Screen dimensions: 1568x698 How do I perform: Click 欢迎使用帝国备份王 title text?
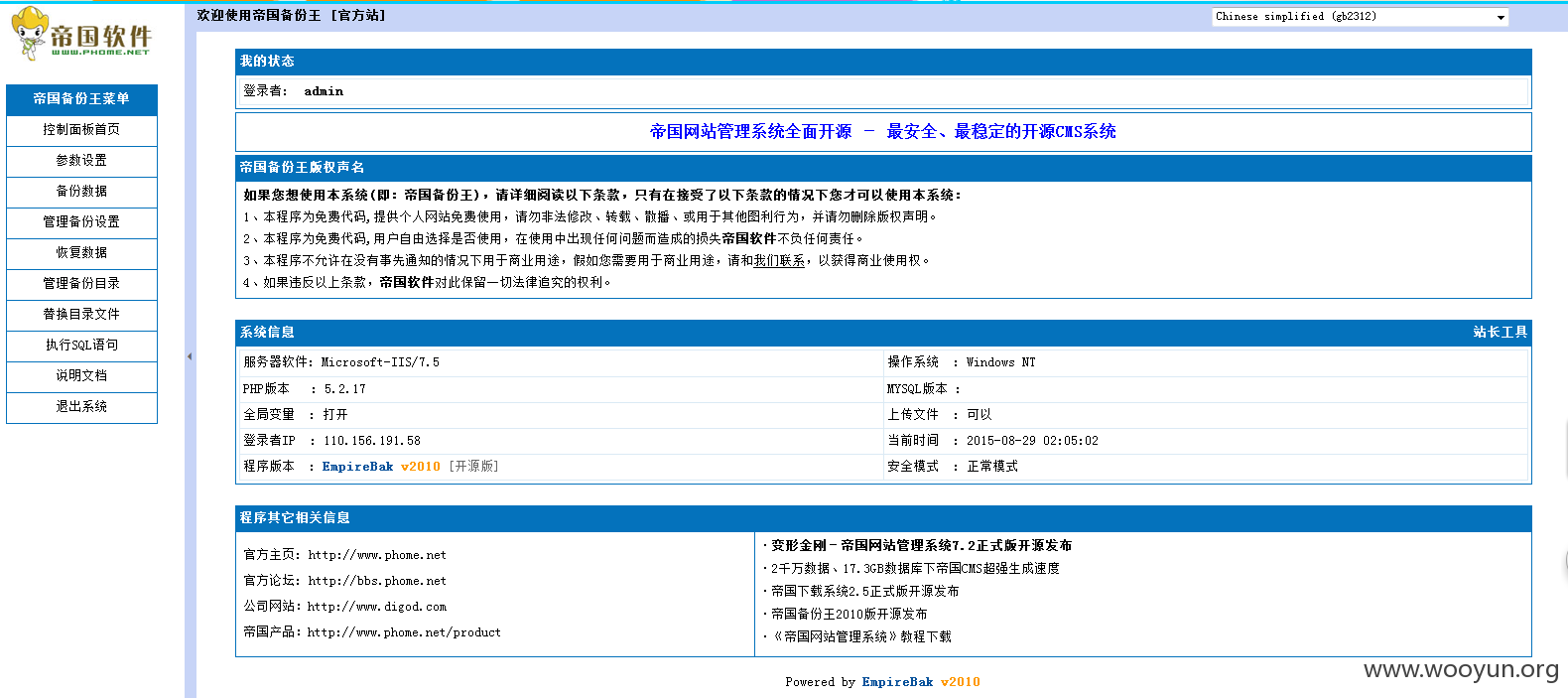[259, 16]
